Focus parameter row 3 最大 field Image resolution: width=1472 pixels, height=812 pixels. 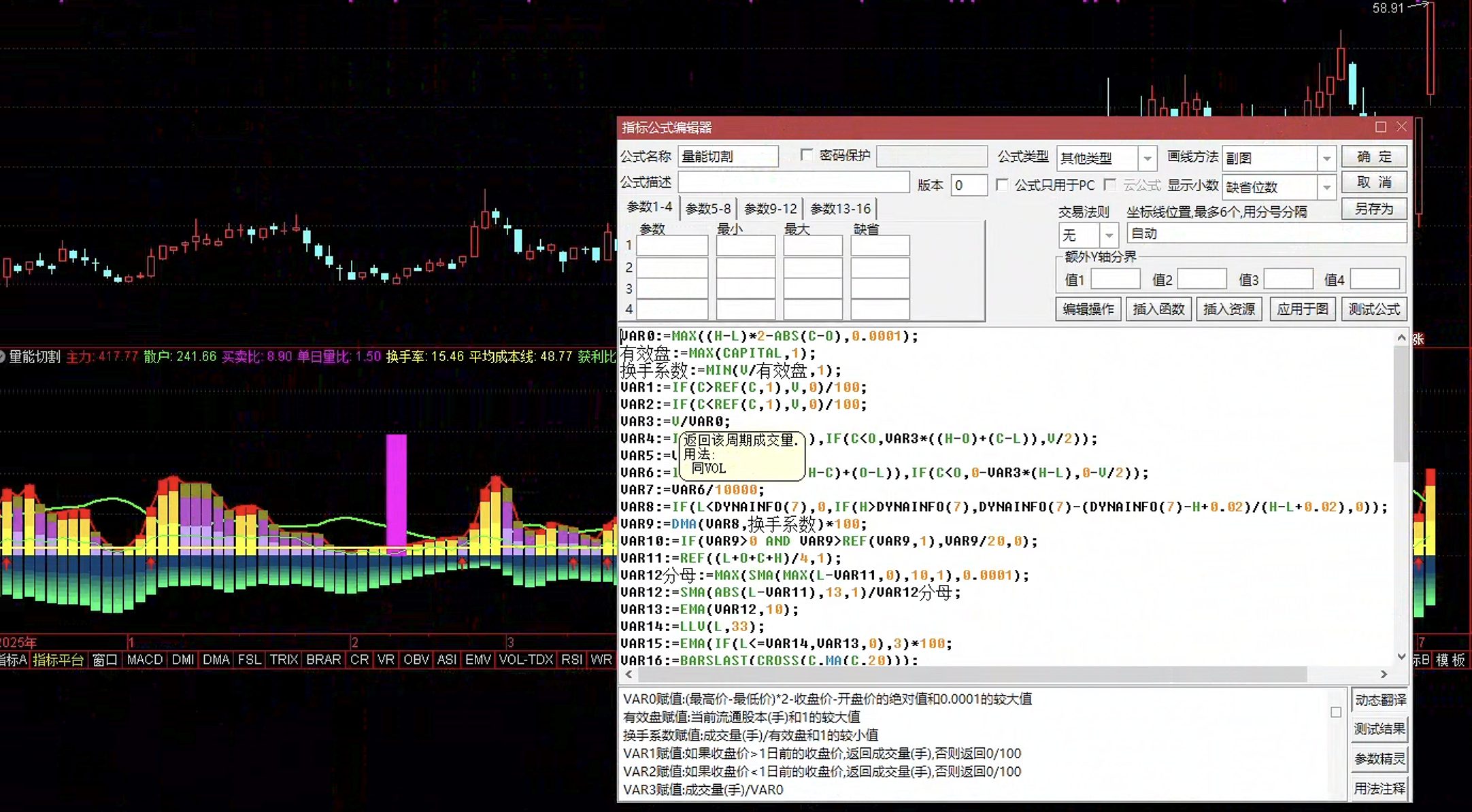pos(813,288)
